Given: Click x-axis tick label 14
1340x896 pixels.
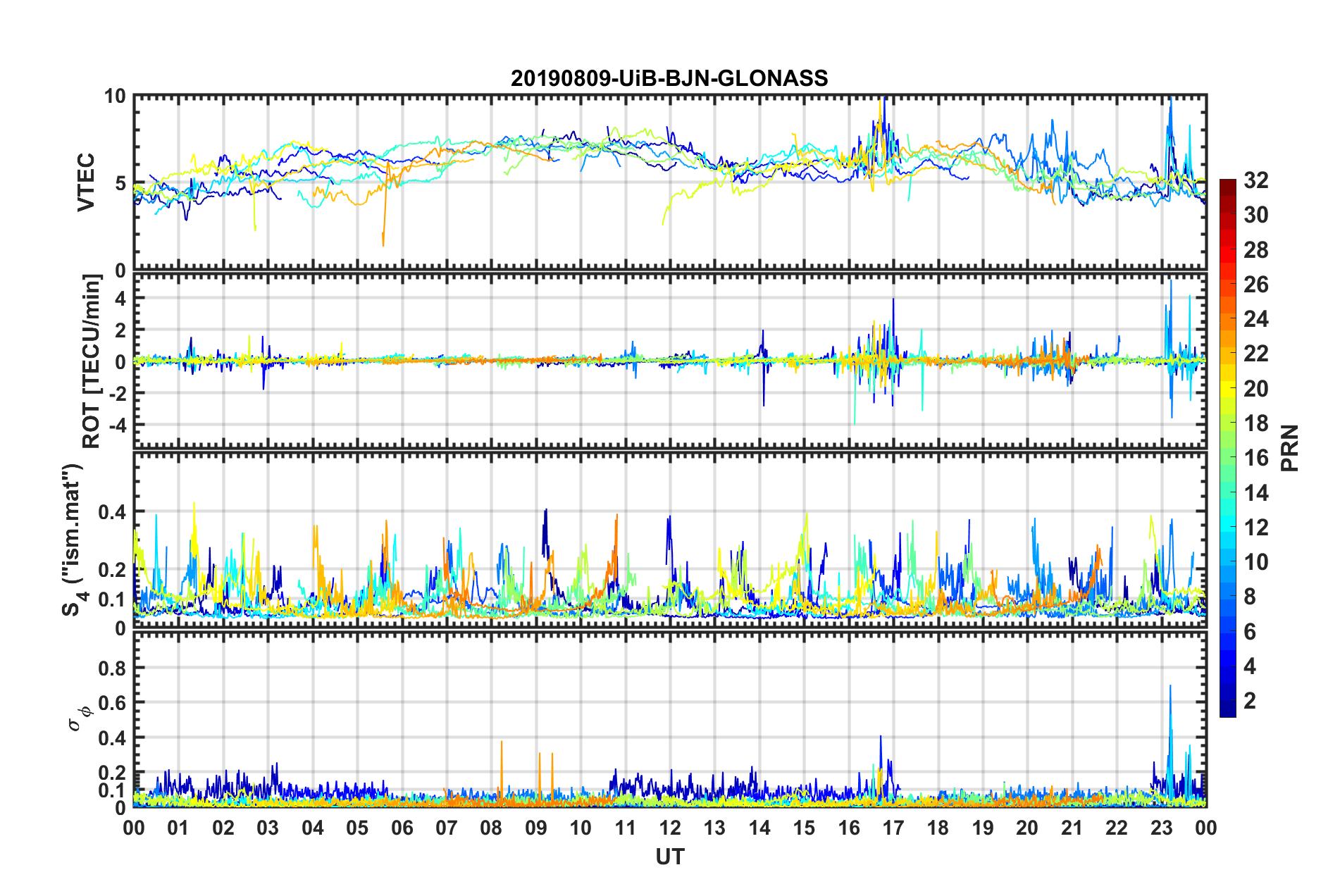Looking at the screenshot, I should tap(759, 828).
